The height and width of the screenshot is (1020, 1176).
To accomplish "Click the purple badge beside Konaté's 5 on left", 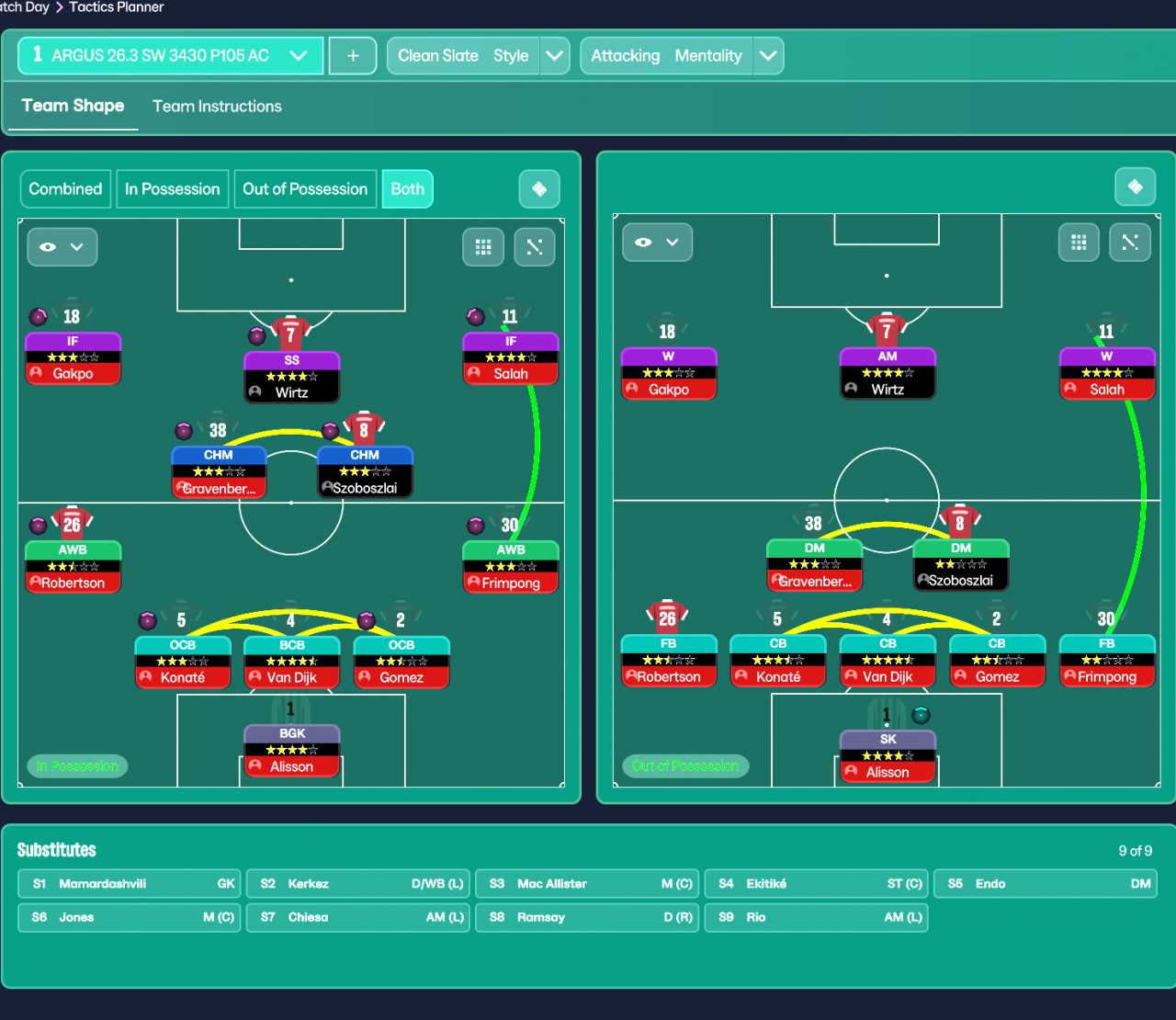I will pyautogui.click(x=147, y=620).
